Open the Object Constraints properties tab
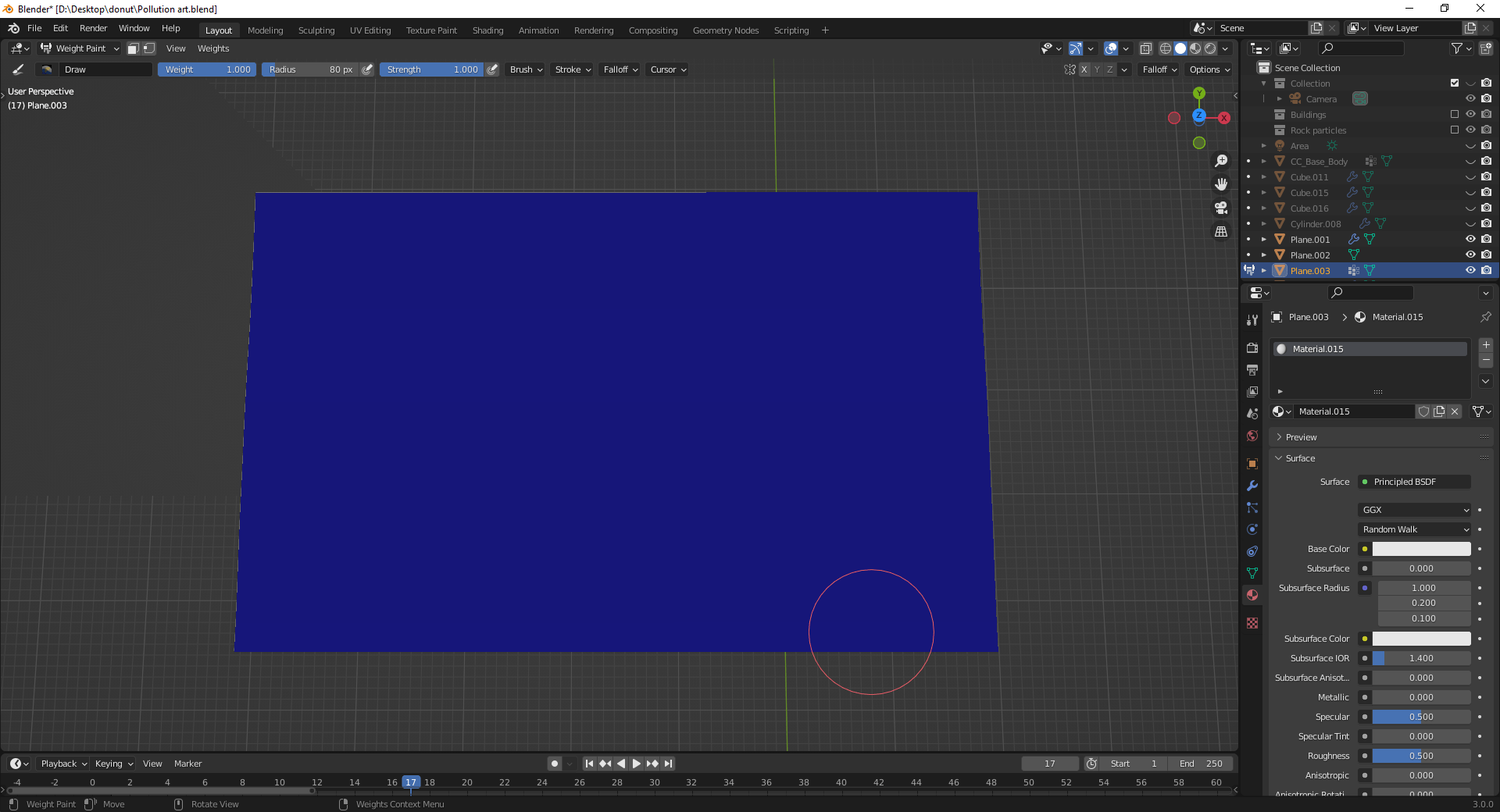The width and height of the screenshot is (1500, 812). pos(1252,551)
